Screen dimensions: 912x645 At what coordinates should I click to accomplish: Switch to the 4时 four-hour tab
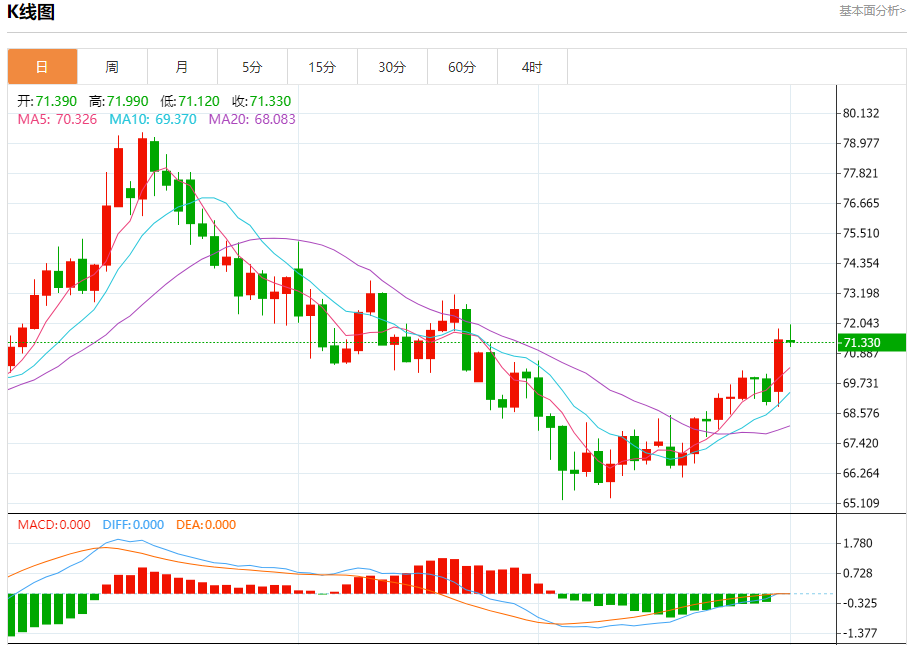coord(532,67)
